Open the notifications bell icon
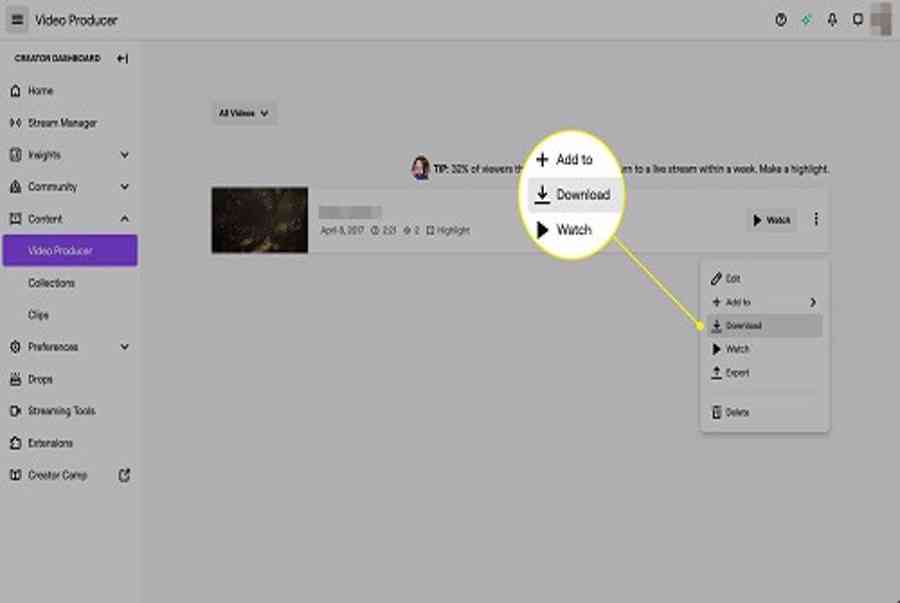The width and height of the screenshot is (900, 603). [x=832, y=20]
